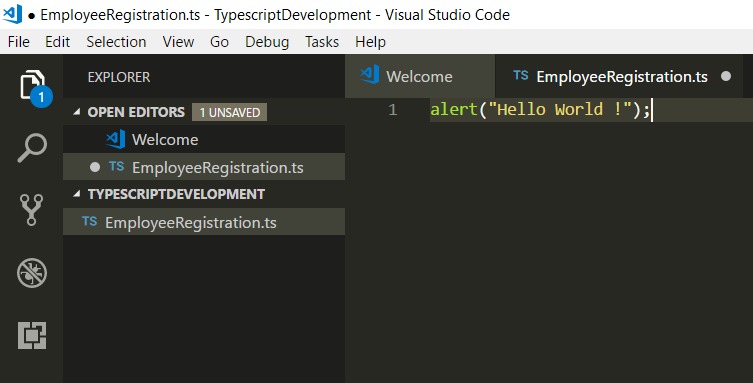This screenshot has width=753, height=383.
Task: Open the Search magnifier in activity bar
Action: pyautogui.click(x=32, y=148)
